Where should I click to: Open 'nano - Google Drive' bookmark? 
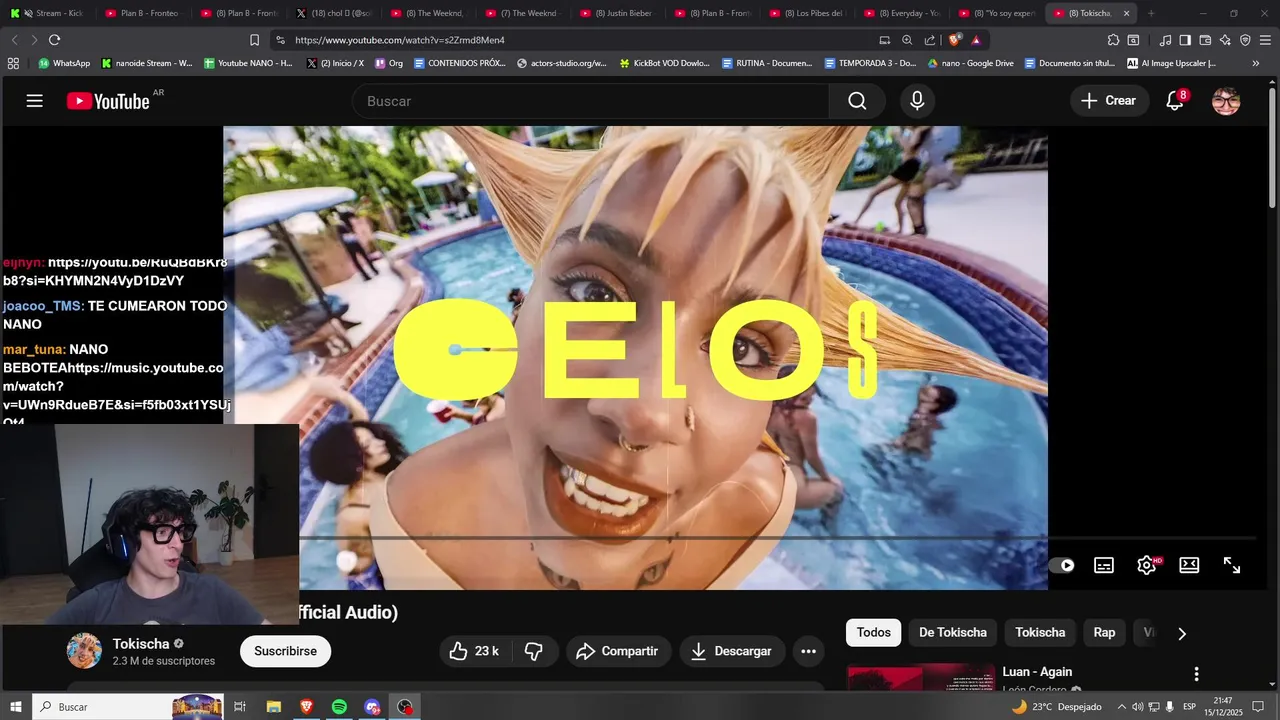pos(970,63)
